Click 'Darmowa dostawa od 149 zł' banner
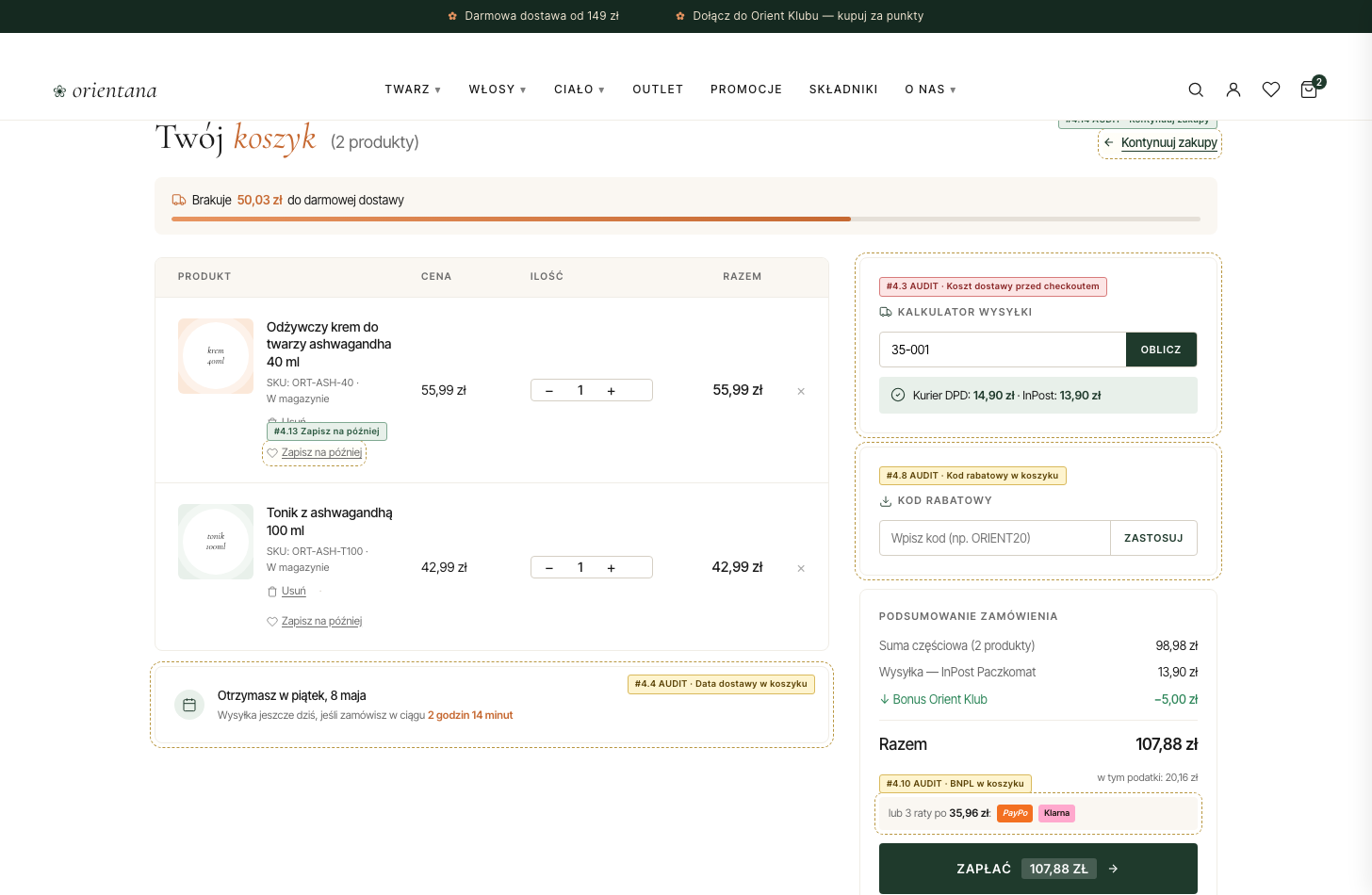 [542, 16]
